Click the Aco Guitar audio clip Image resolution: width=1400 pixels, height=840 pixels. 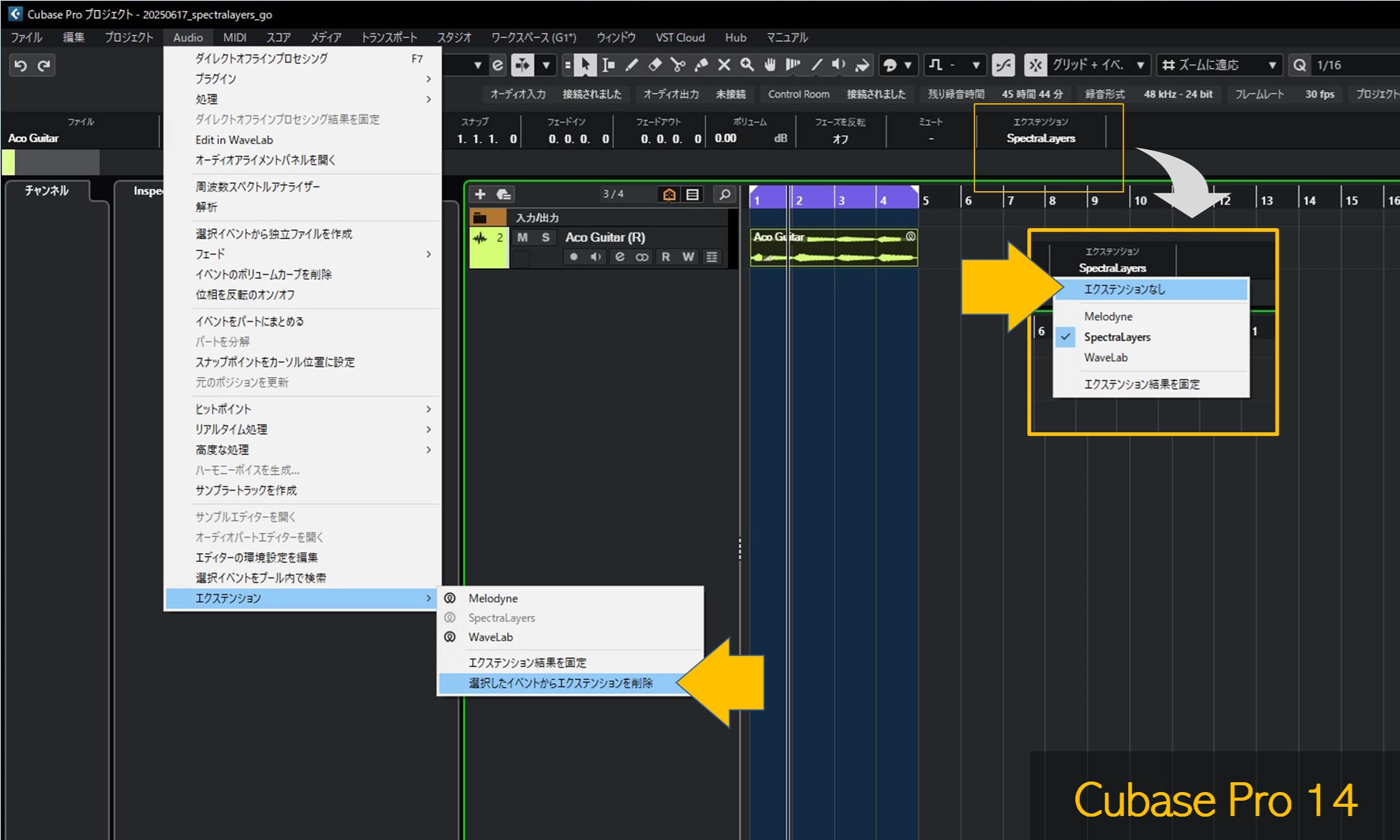pos(833,248)
